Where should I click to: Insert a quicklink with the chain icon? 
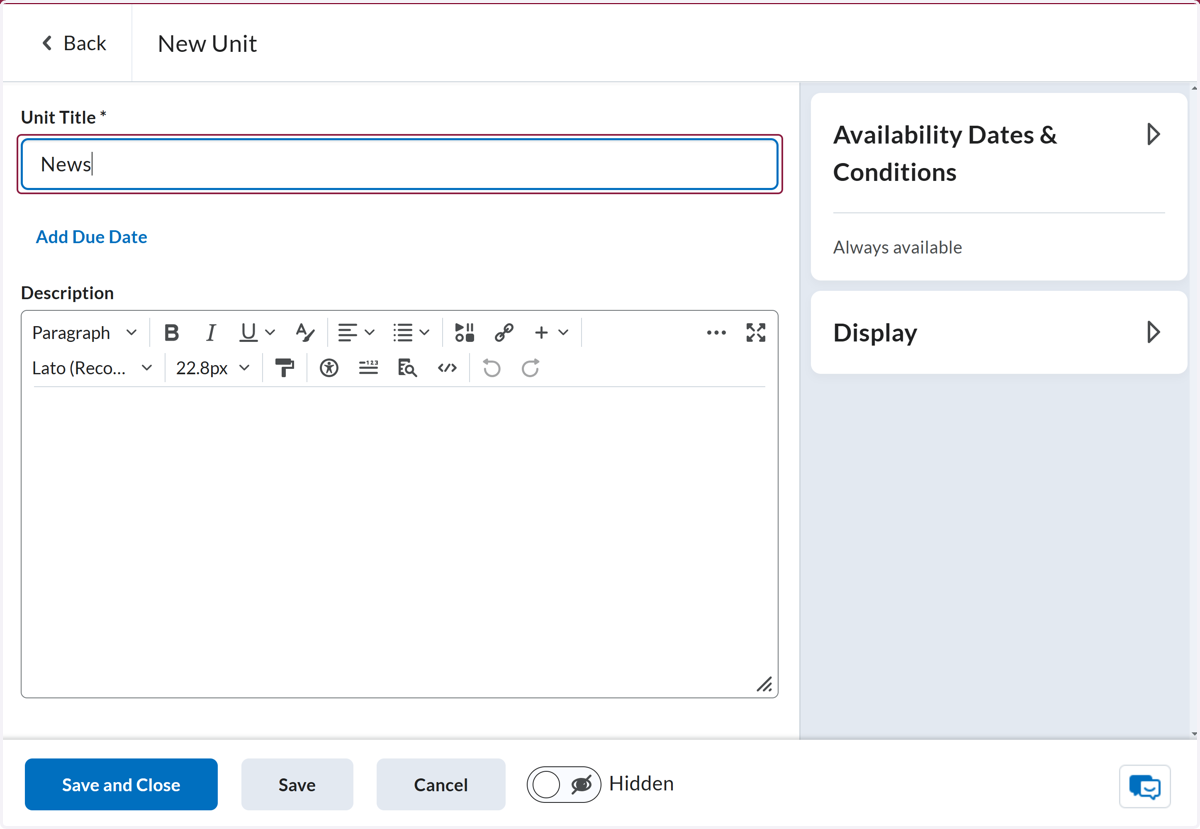(x=504, y=332)
